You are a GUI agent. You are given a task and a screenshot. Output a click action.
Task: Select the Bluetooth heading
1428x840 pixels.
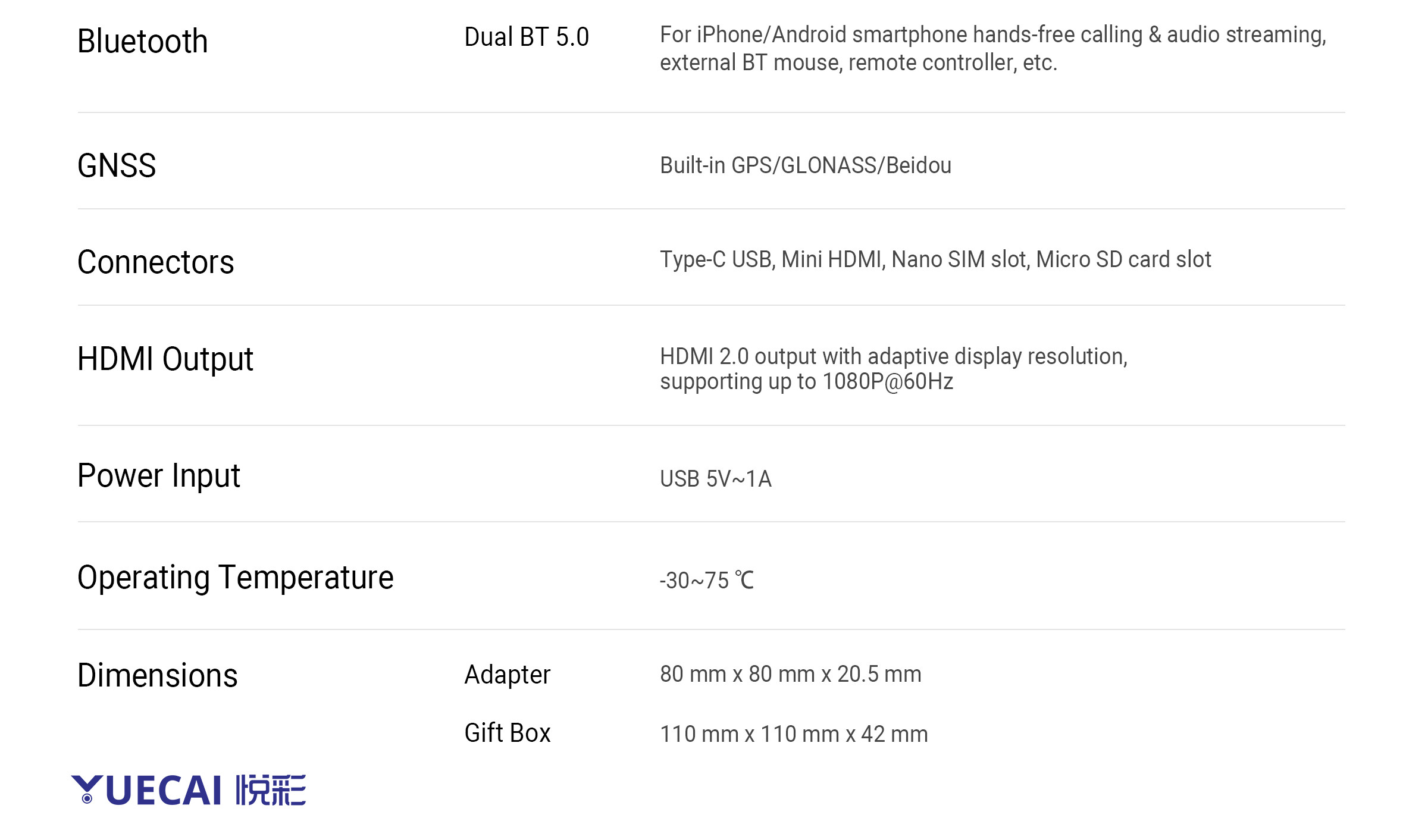(x=143, y=42)
